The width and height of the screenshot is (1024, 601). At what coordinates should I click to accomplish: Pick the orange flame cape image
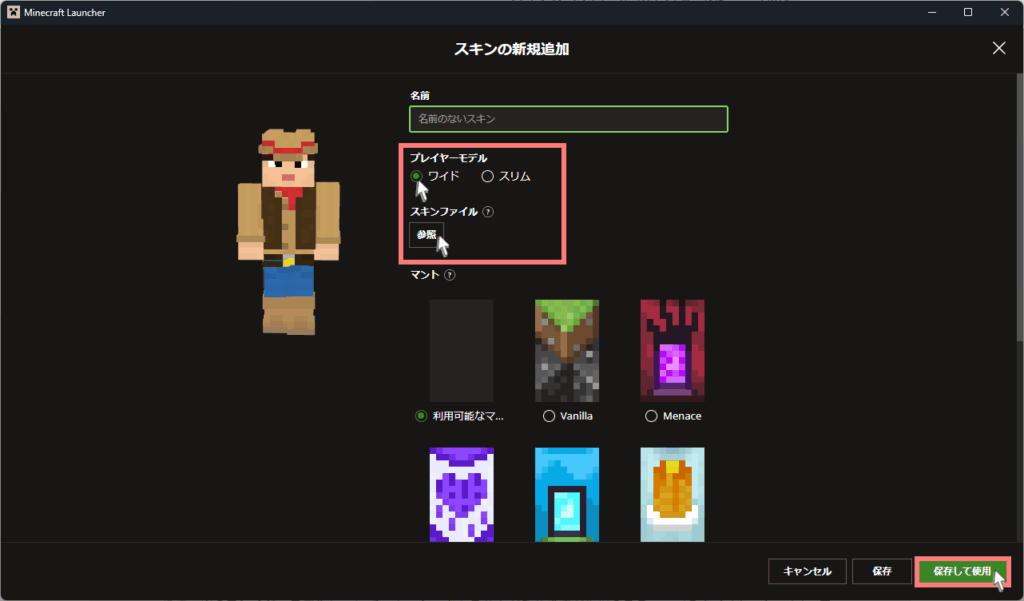click(672, 494)
